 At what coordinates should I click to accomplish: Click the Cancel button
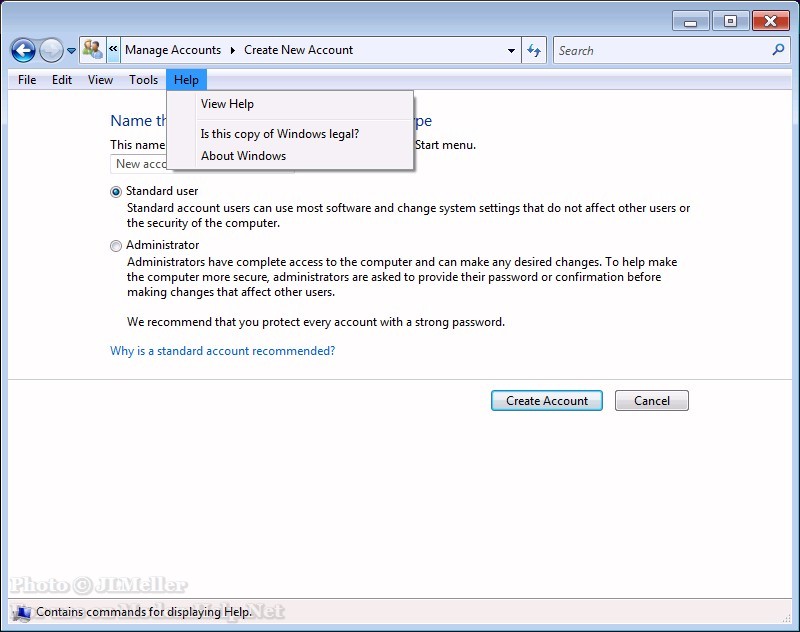652,400
